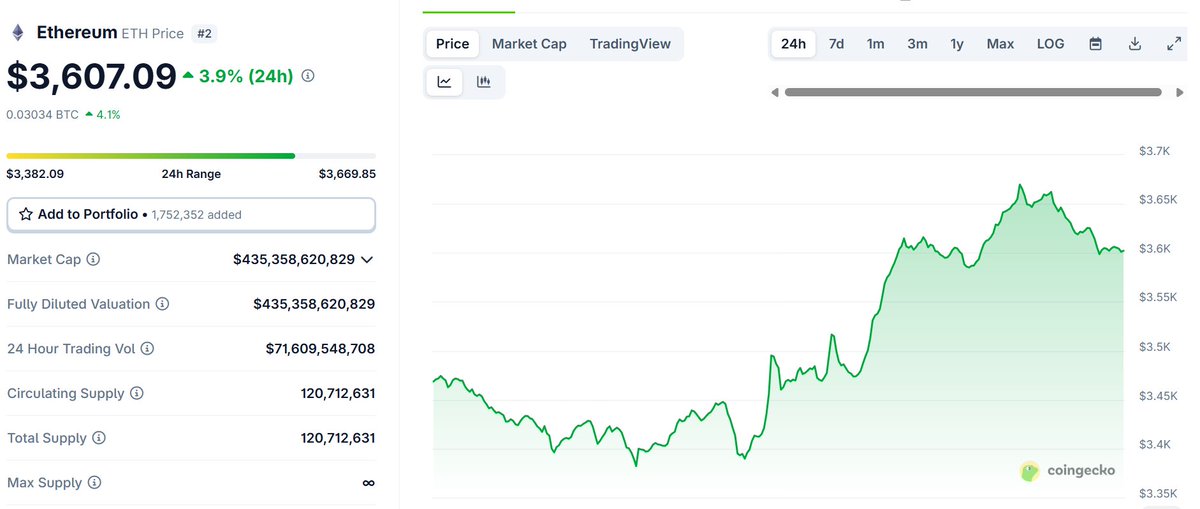The width and height of the screenshot is (1200, 509).
Task: Click info icon beside Circulating Supply
Action: click(137, 394)
